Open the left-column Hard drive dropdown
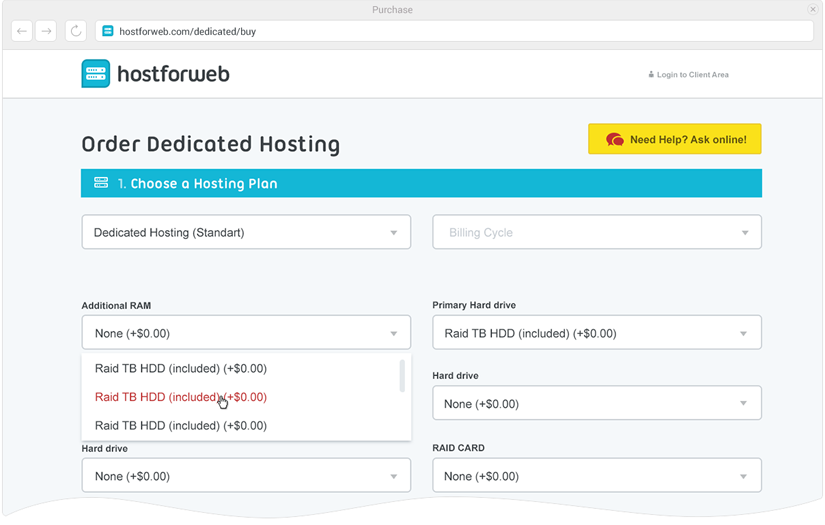 (x=246, y=476)
